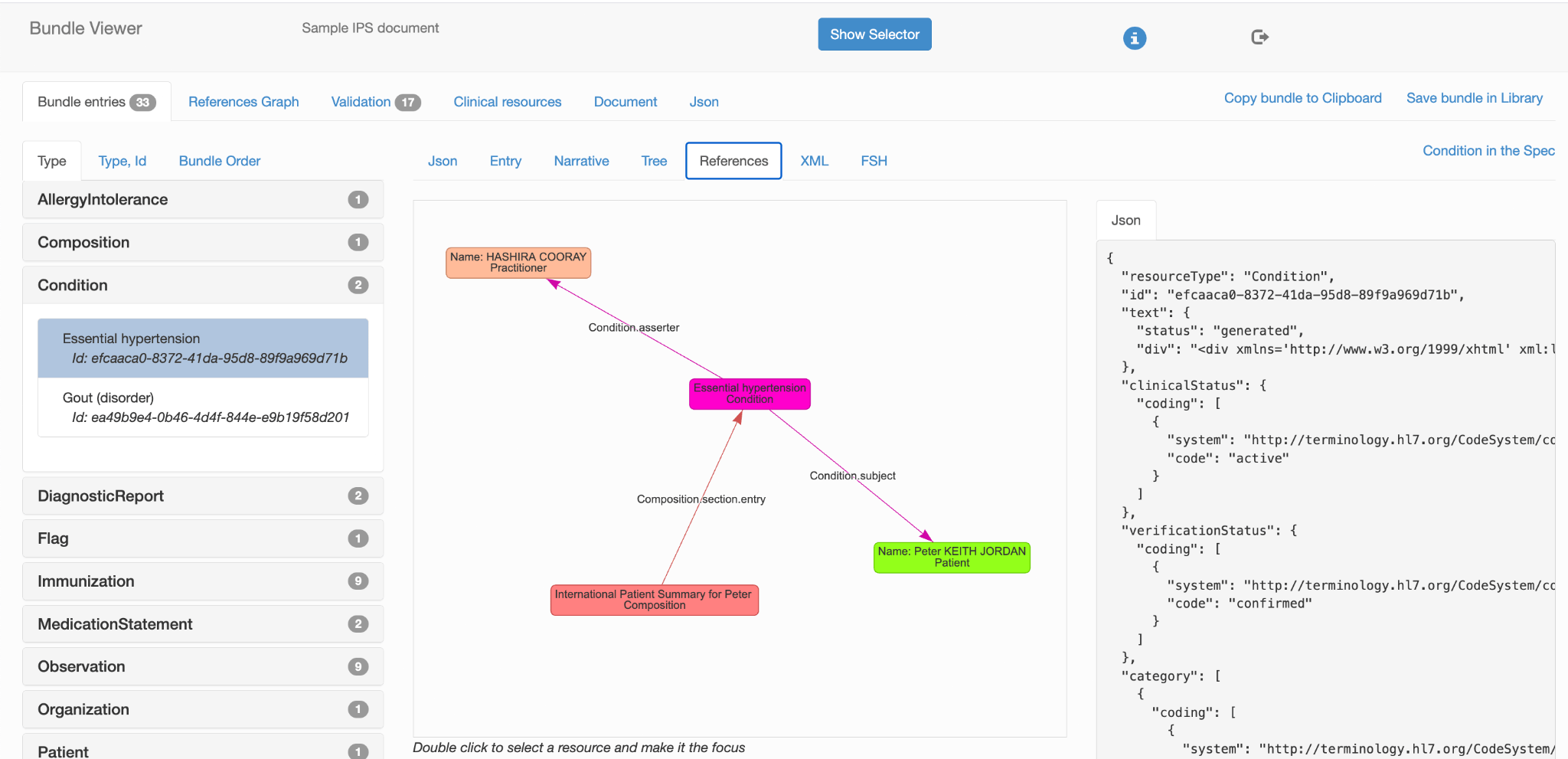1568x759 pixels.
Task: Click the logout arrow icon
Action: click(1259, 37)
